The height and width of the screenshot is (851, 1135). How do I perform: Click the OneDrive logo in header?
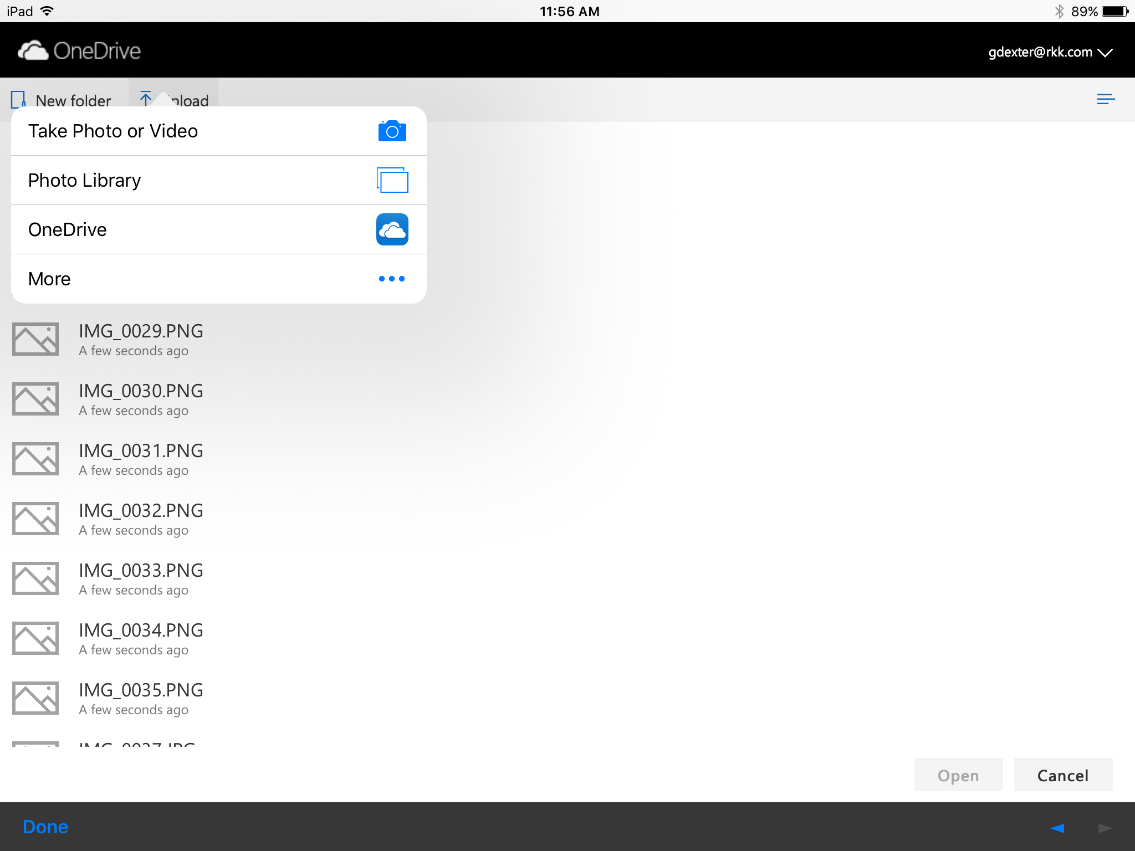pyautogui.click(x=80, y=51)
